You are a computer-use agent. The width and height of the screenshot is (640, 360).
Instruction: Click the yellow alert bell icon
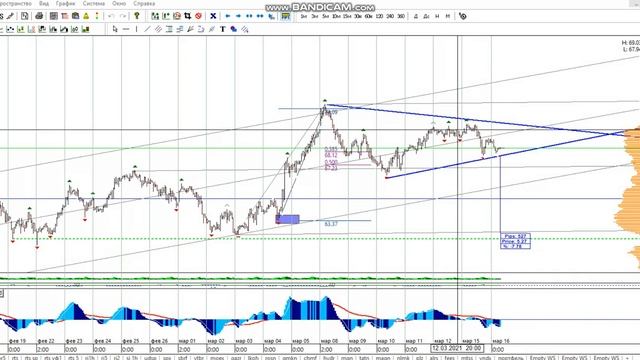86,16
